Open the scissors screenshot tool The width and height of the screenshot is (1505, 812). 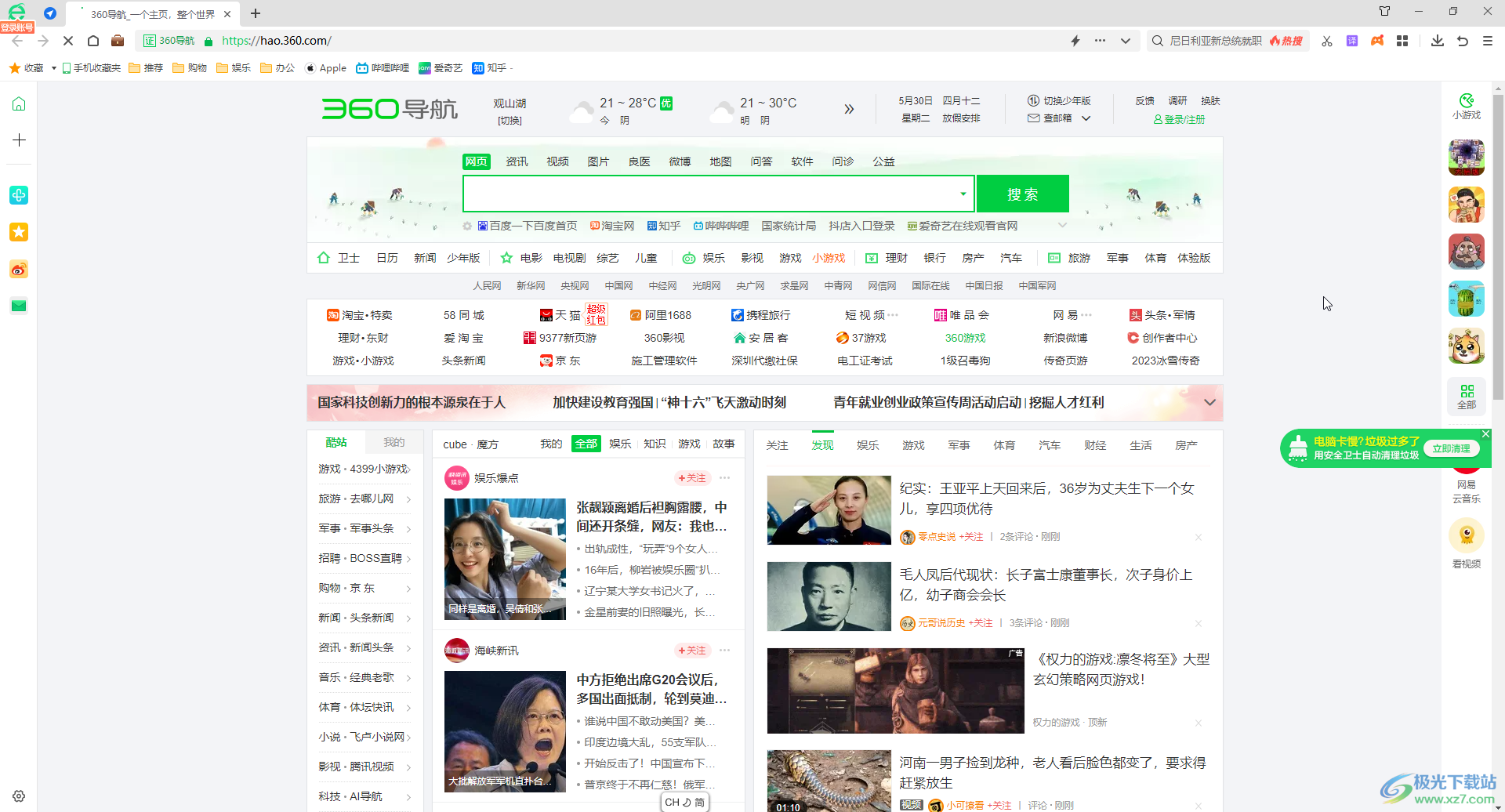pos(1327,41)
